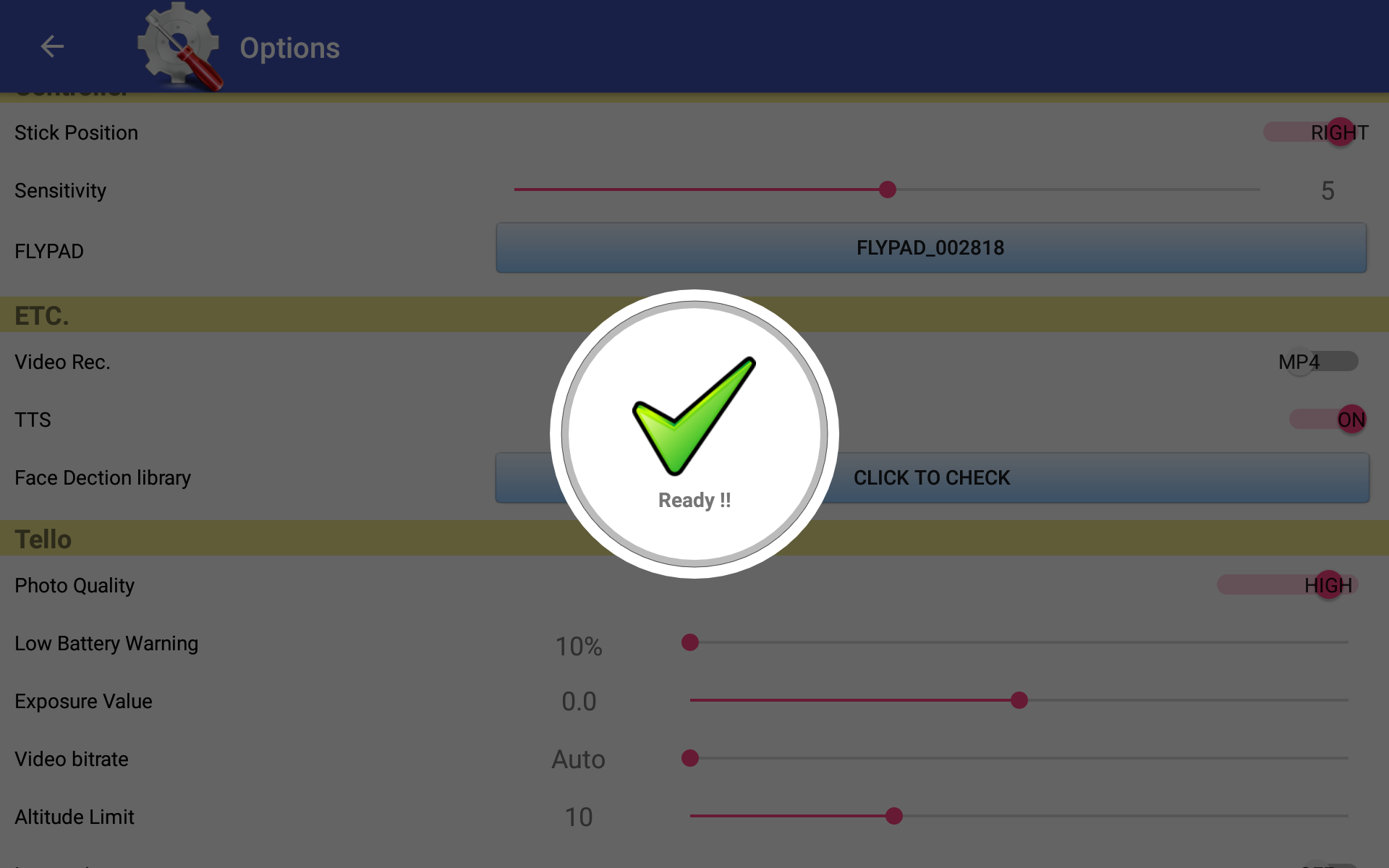Click the gear and screwdriver Options icon
The height and width of the screenshot is (868, 1389).
[x=180, y=46]
